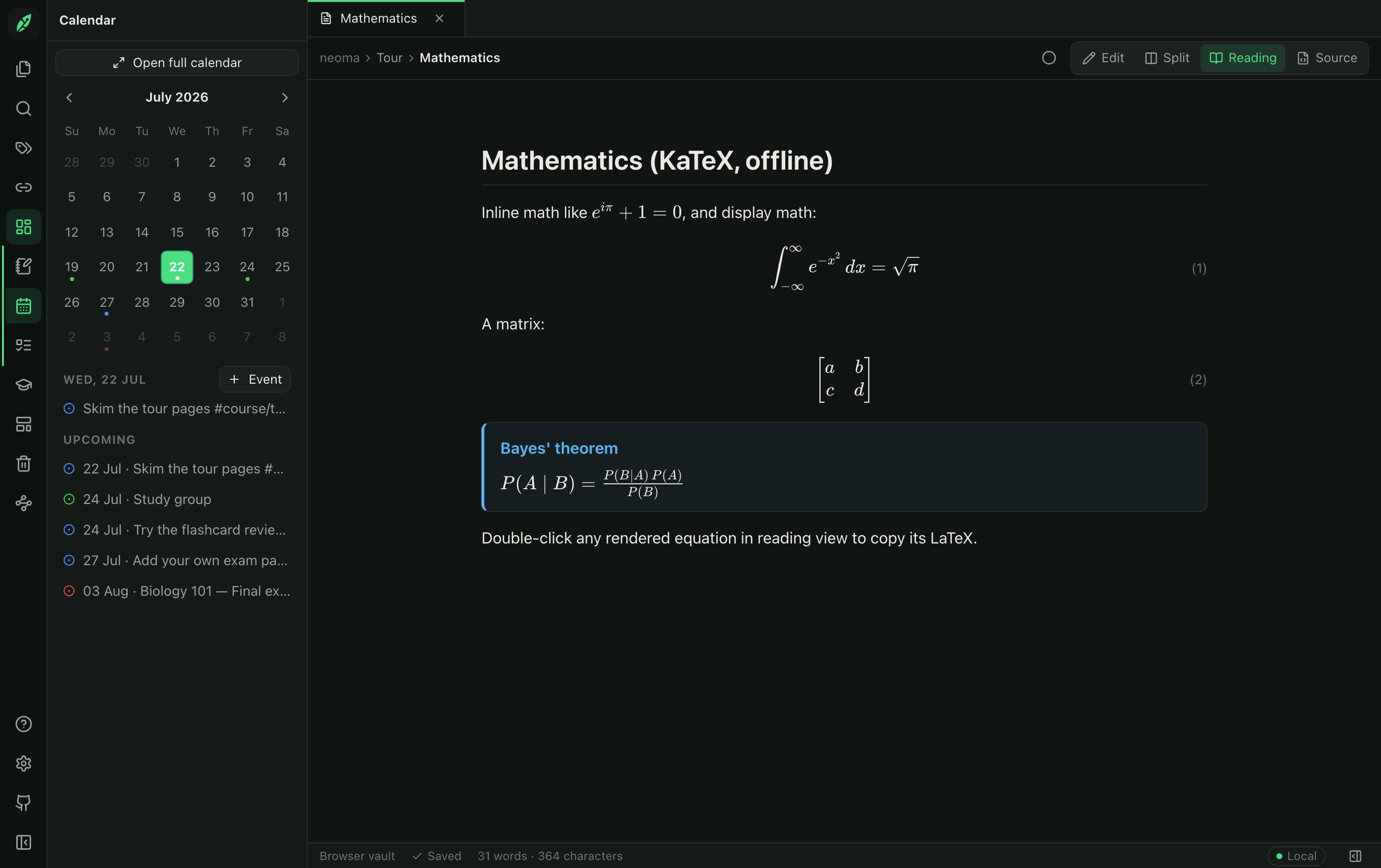
Task: Open the task checklist icon in sidebar
Action: [24, 345]
